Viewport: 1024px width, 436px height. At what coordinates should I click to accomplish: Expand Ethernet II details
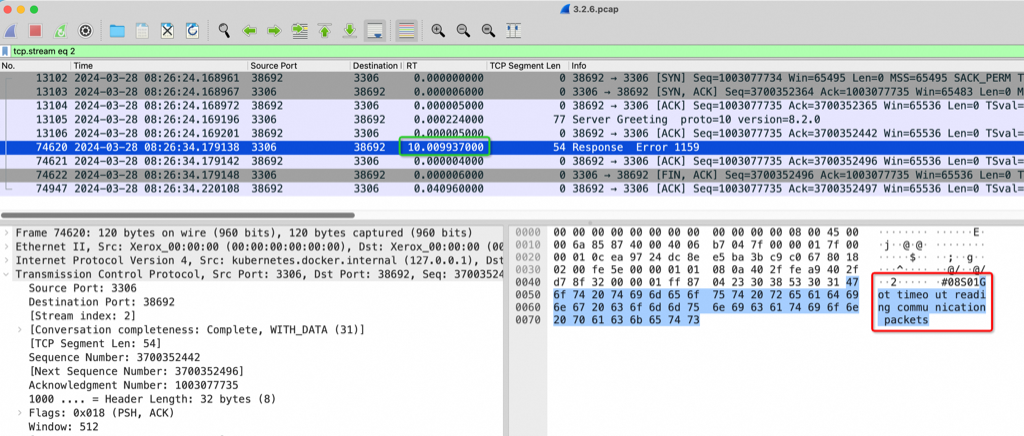(9, 245)
